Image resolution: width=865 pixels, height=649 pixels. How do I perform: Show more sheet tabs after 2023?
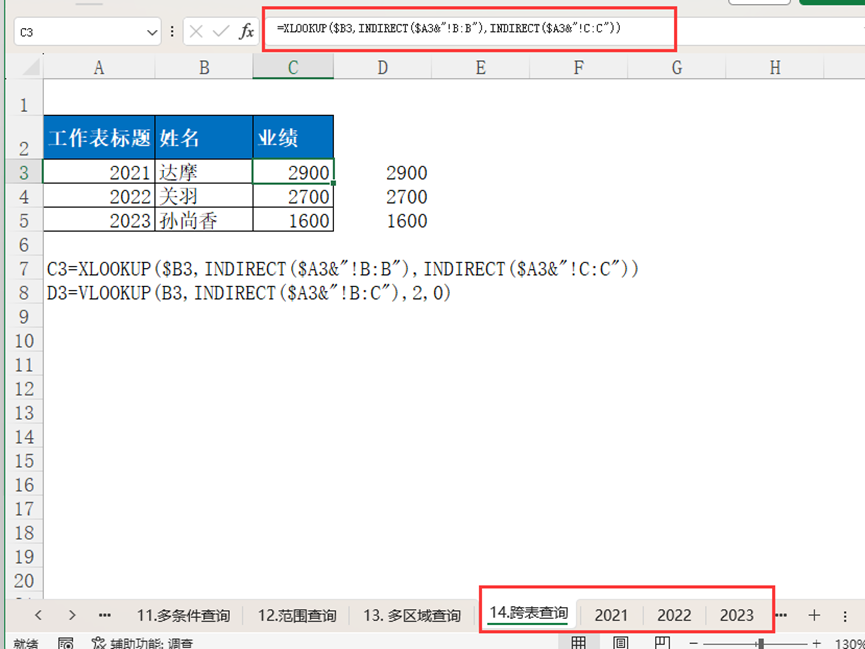tap(781, 615)
